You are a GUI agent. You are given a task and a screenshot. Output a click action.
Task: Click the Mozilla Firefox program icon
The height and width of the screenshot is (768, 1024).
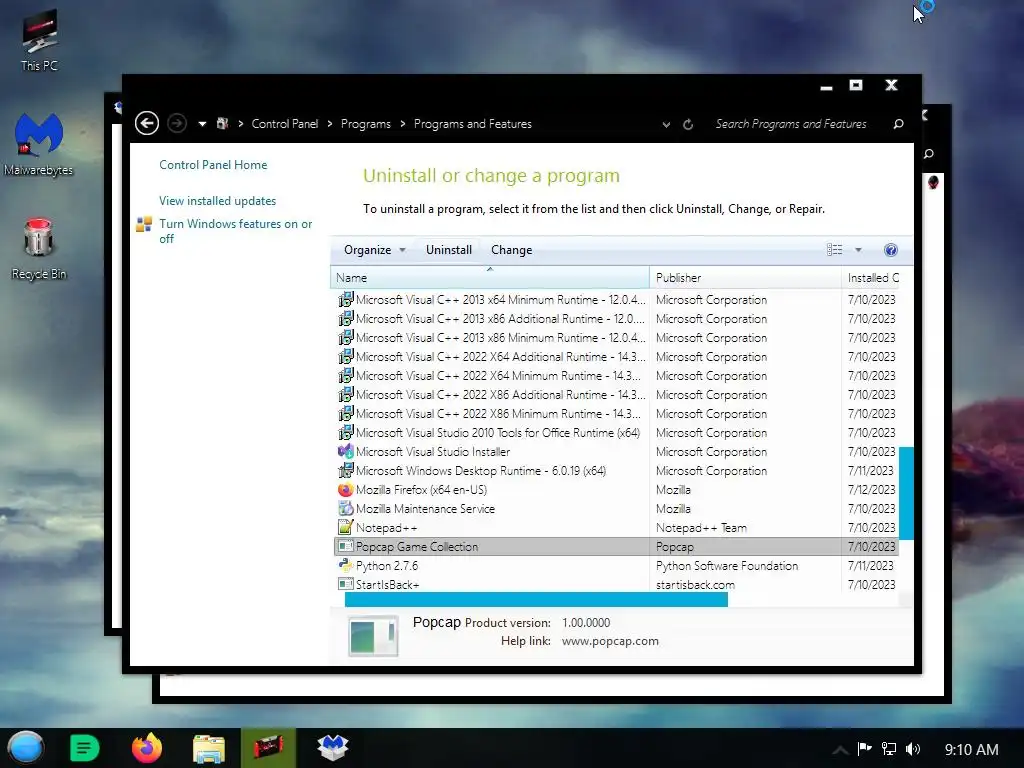(345, 489)
